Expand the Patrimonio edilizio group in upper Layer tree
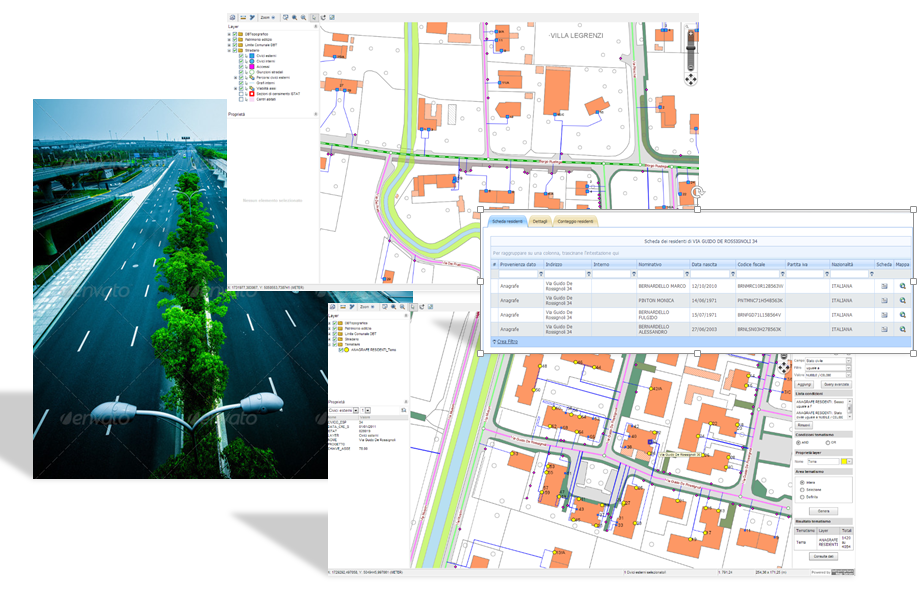 229,39
